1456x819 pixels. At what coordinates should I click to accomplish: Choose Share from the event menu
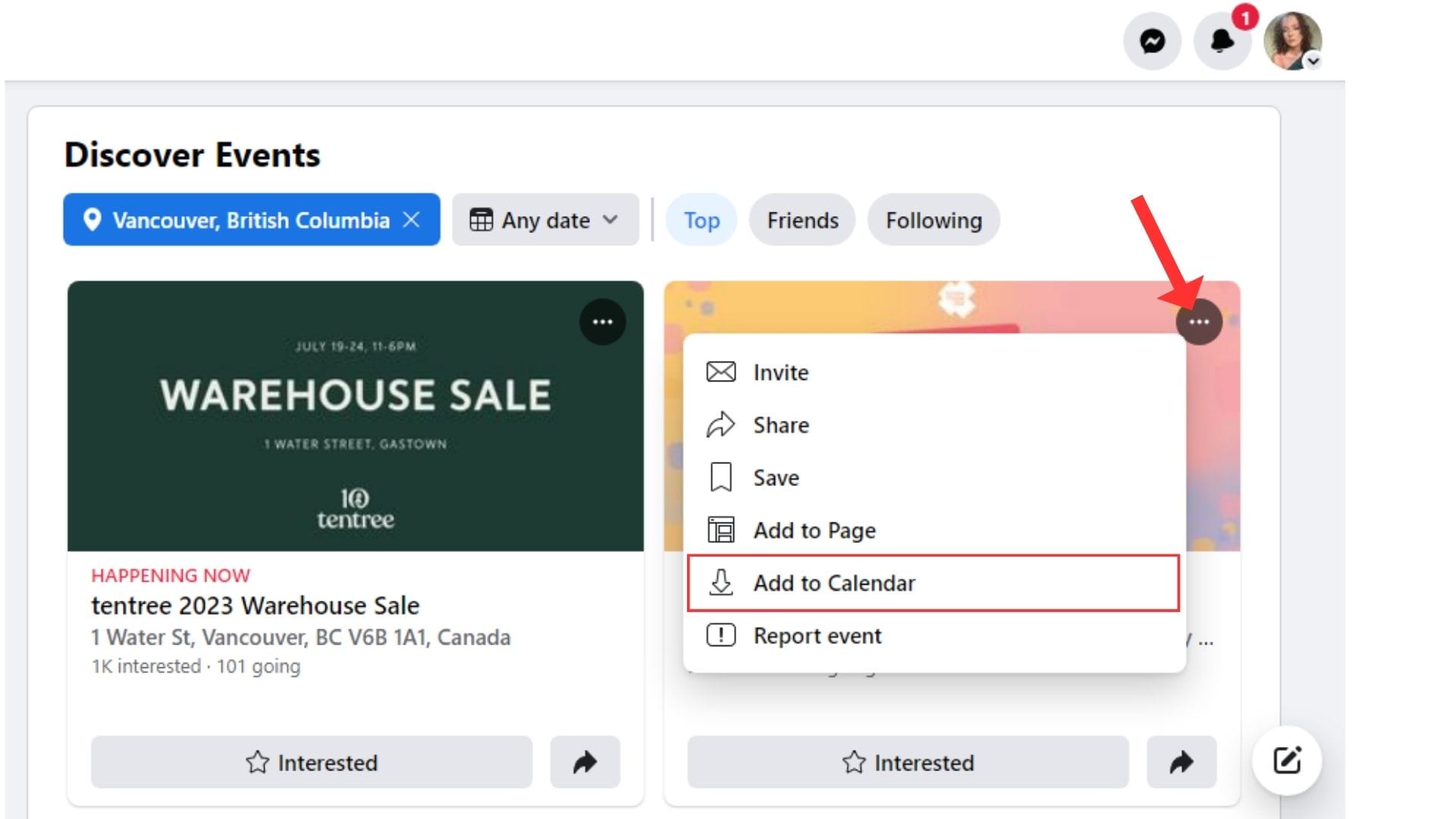coord(780,425)
